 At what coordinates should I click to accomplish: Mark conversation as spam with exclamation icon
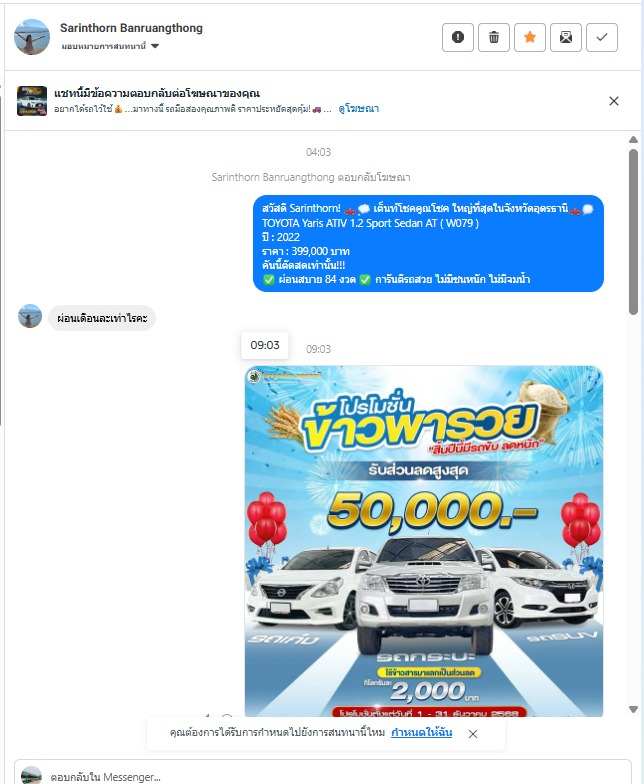click(x=458, y=38)
